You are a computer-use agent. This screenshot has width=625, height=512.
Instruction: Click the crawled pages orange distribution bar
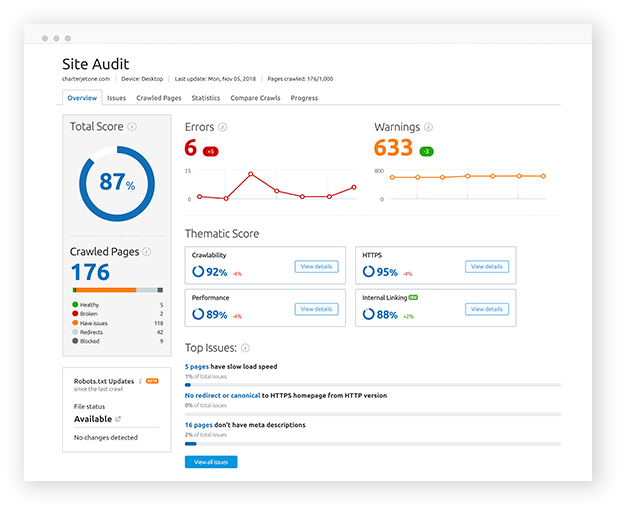[x=106, y=290]
